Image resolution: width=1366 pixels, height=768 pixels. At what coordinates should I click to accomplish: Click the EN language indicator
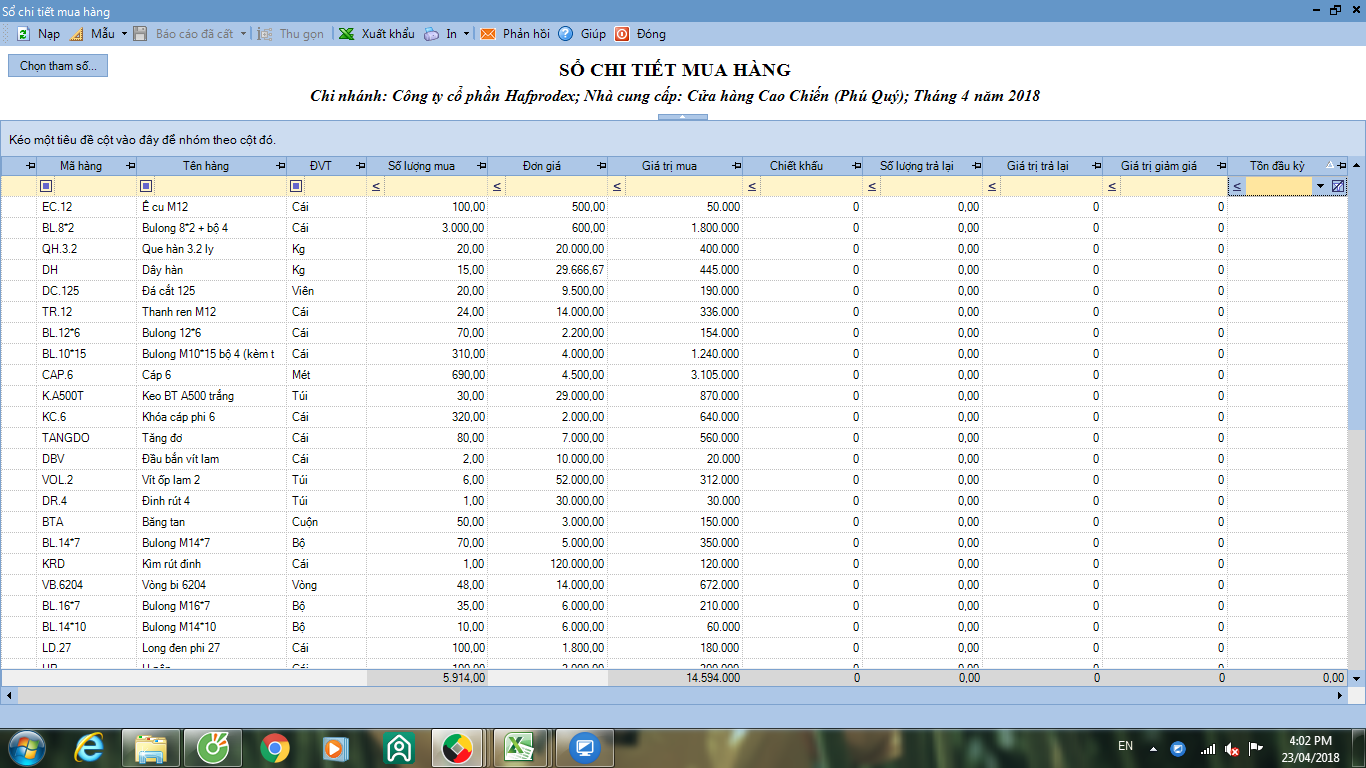click(1125, 746)
